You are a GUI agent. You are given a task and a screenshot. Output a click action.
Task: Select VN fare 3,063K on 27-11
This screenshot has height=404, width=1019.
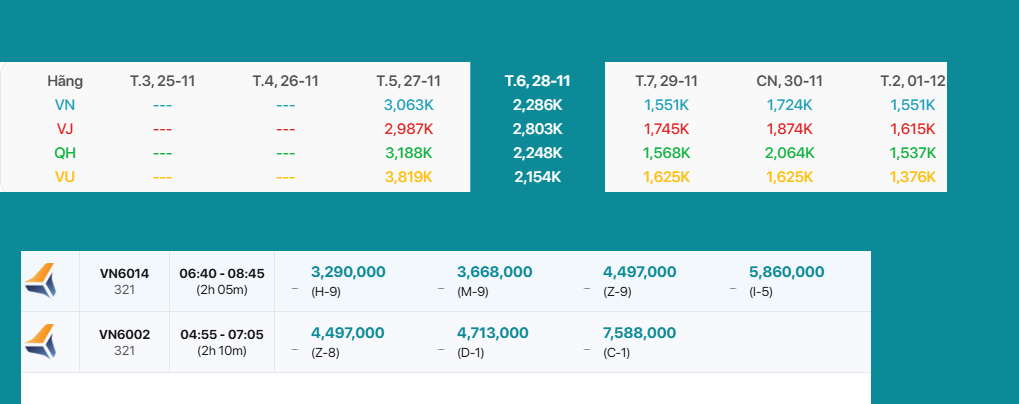pos(408,104)
